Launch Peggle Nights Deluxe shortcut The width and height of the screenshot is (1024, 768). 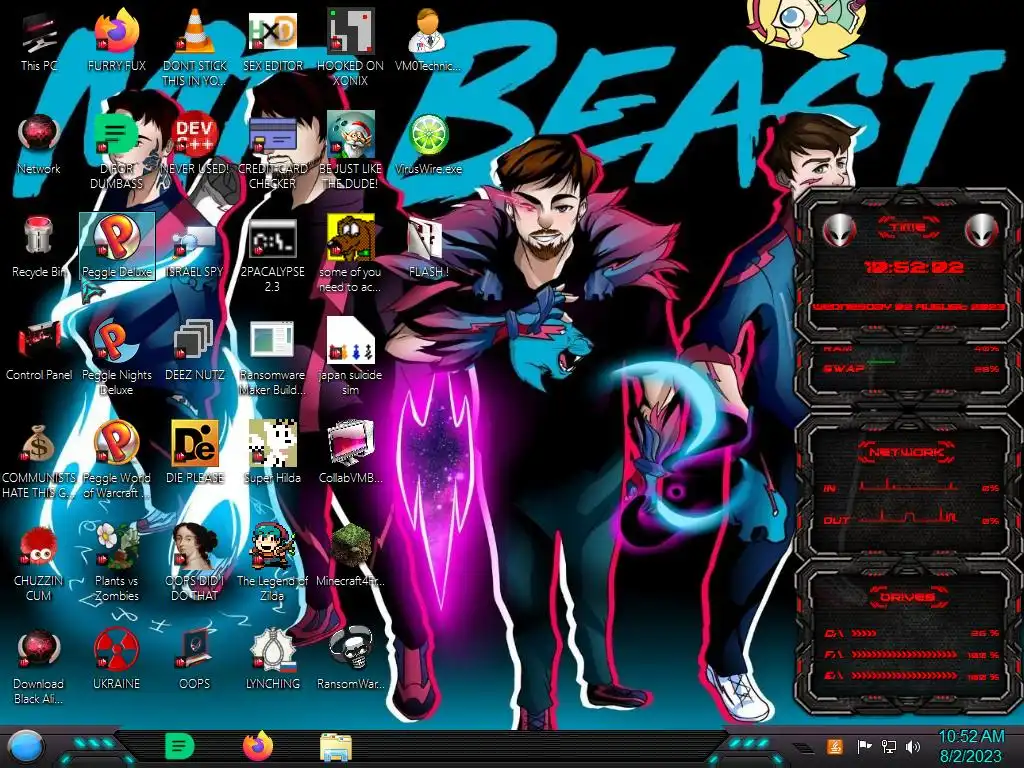point(117,358)
